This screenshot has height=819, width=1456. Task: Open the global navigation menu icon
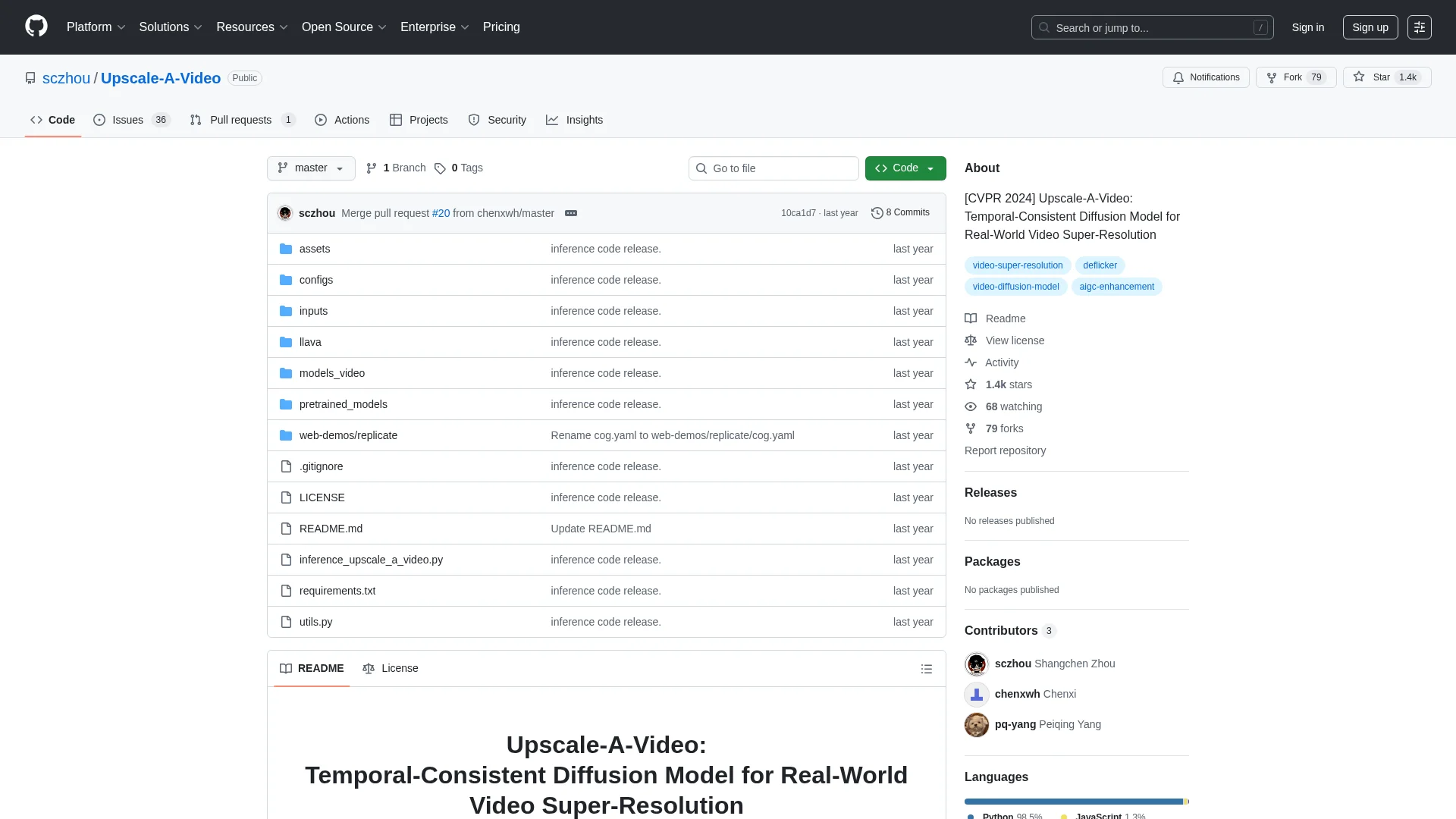pos(1419,27)
